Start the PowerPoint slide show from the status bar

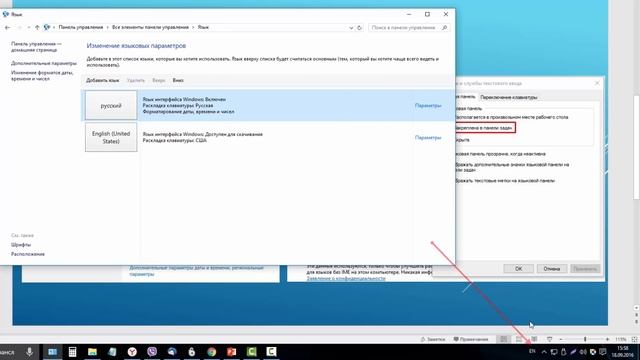(549, 339)
